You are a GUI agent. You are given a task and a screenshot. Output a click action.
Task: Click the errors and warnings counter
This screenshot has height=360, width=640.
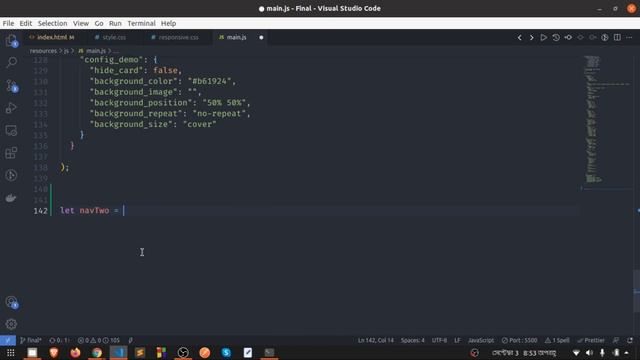pyautogui.click(x=98, y=340)
